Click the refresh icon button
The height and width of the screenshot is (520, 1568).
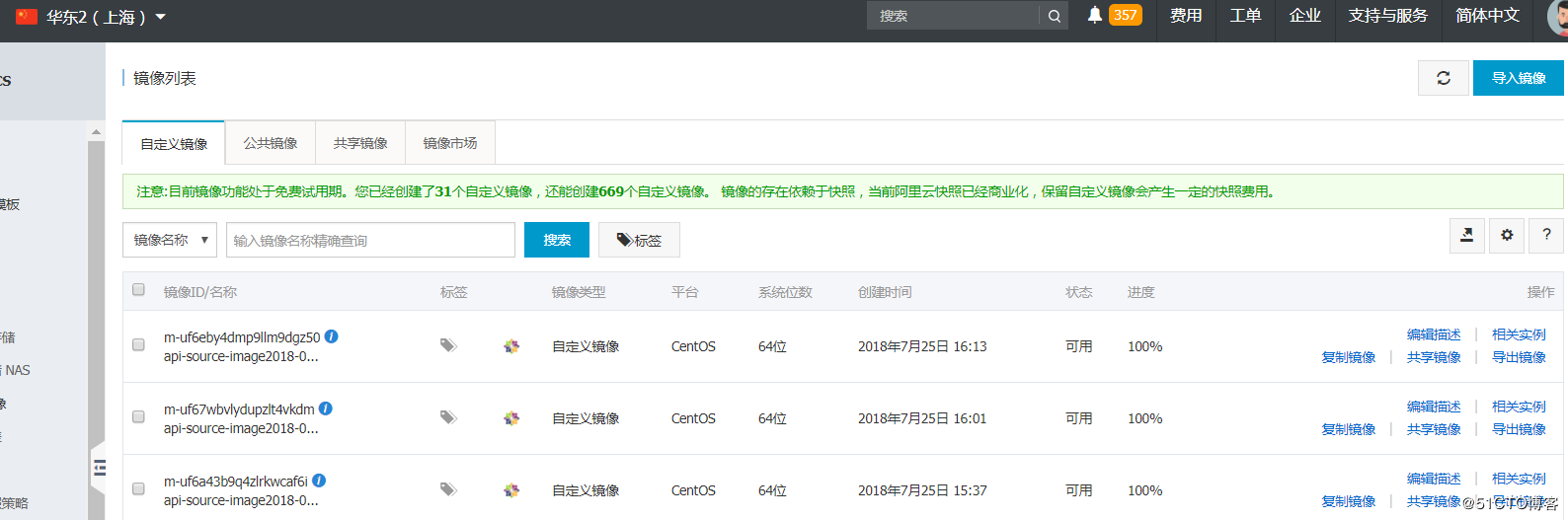point(1444,78)
